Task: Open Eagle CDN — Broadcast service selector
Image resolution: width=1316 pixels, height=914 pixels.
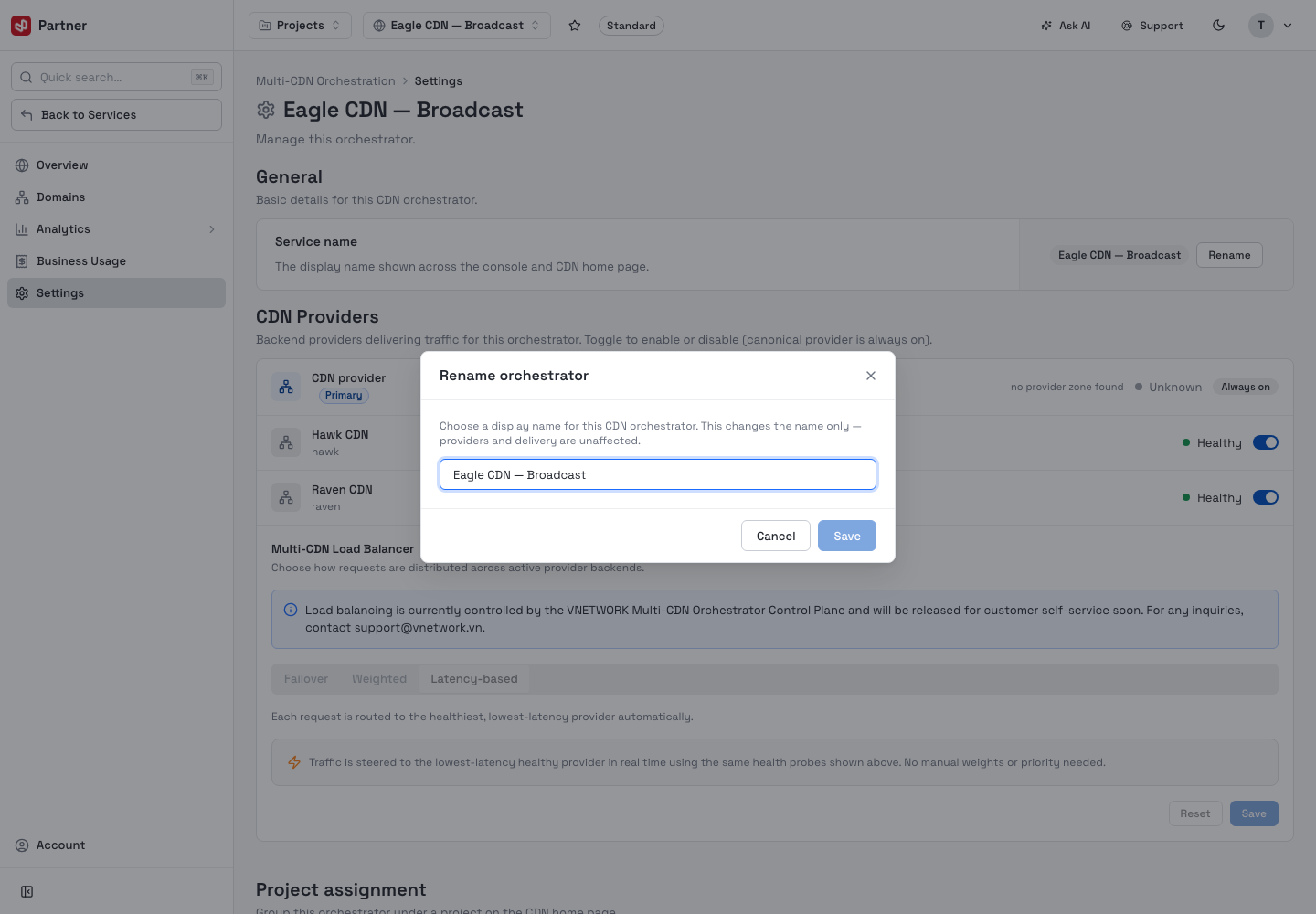Action: (x=457, y=26)
